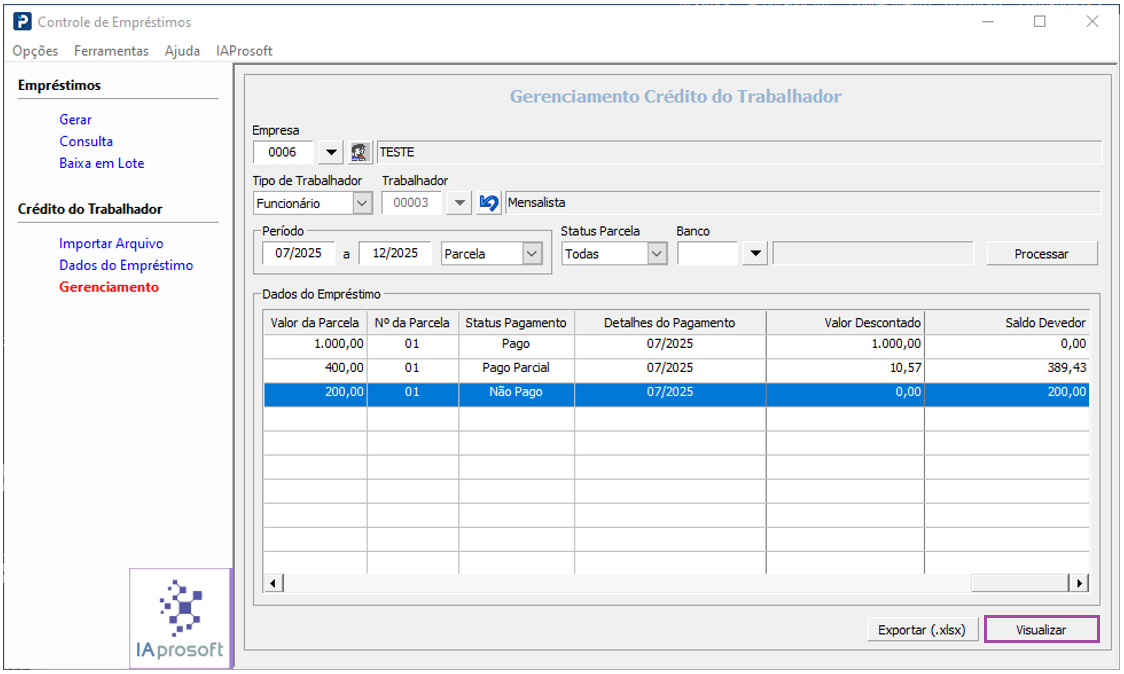Viewport: 1124px width, 674px height.
Task: Open the Importar Arquivo link
Action: pyautogui.click(x=111, y=243)
